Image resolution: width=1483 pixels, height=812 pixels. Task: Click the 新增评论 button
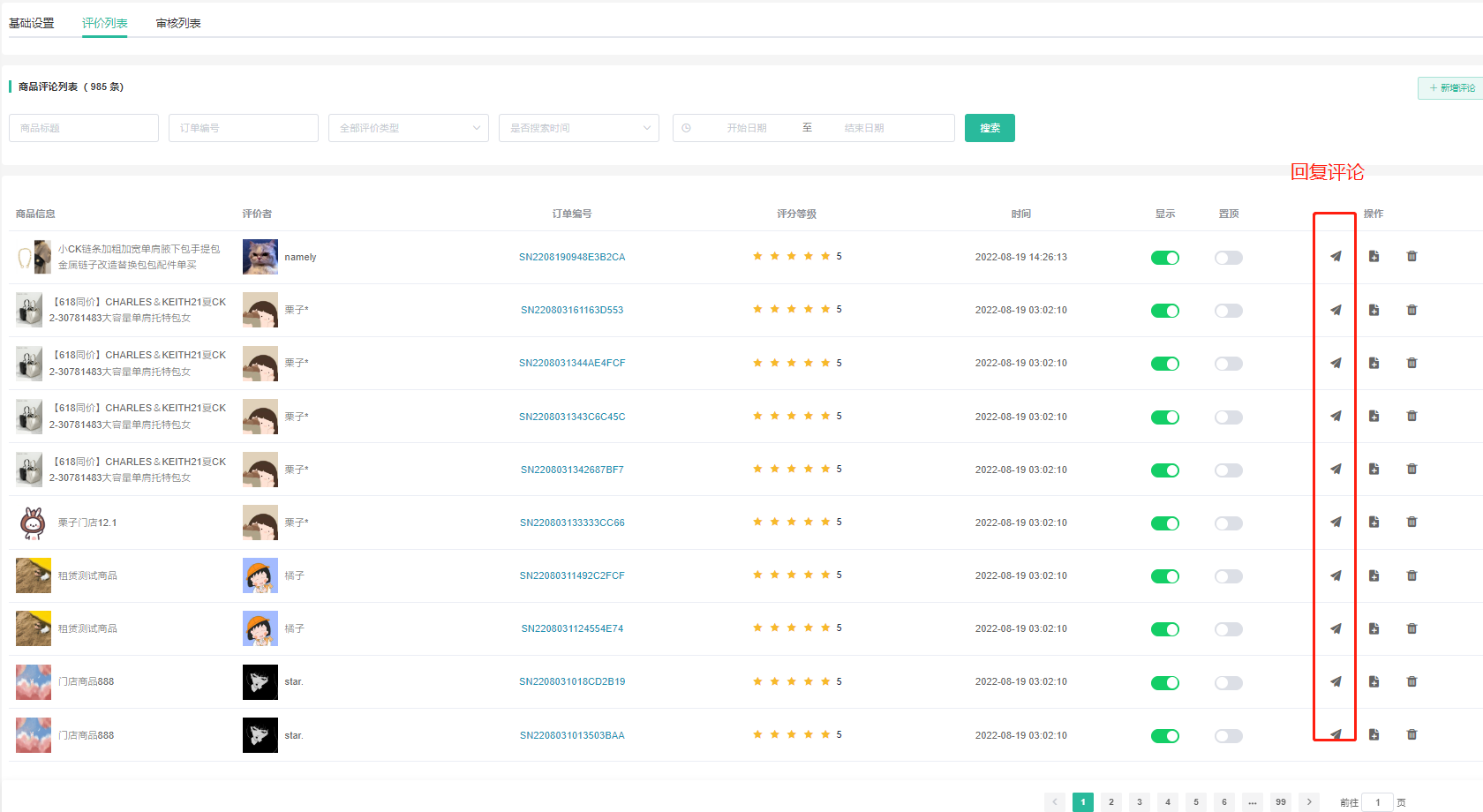[x=1451, y=88]
